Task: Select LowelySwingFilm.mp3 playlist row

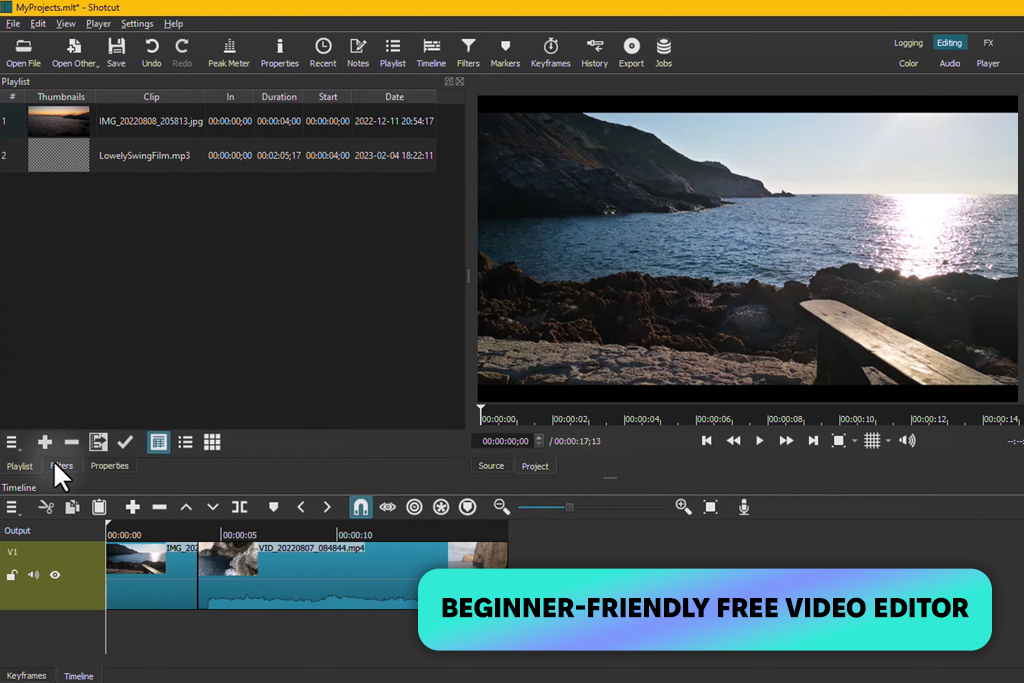Action: (x=218, y=155)
